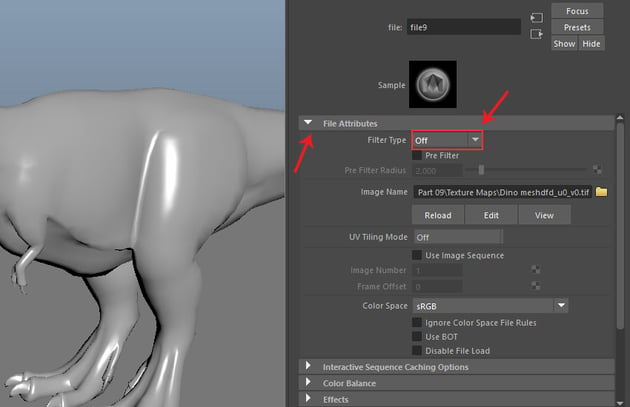Click the Image Name path field
The height and width of the screenshot is (407, 630).
503,192
